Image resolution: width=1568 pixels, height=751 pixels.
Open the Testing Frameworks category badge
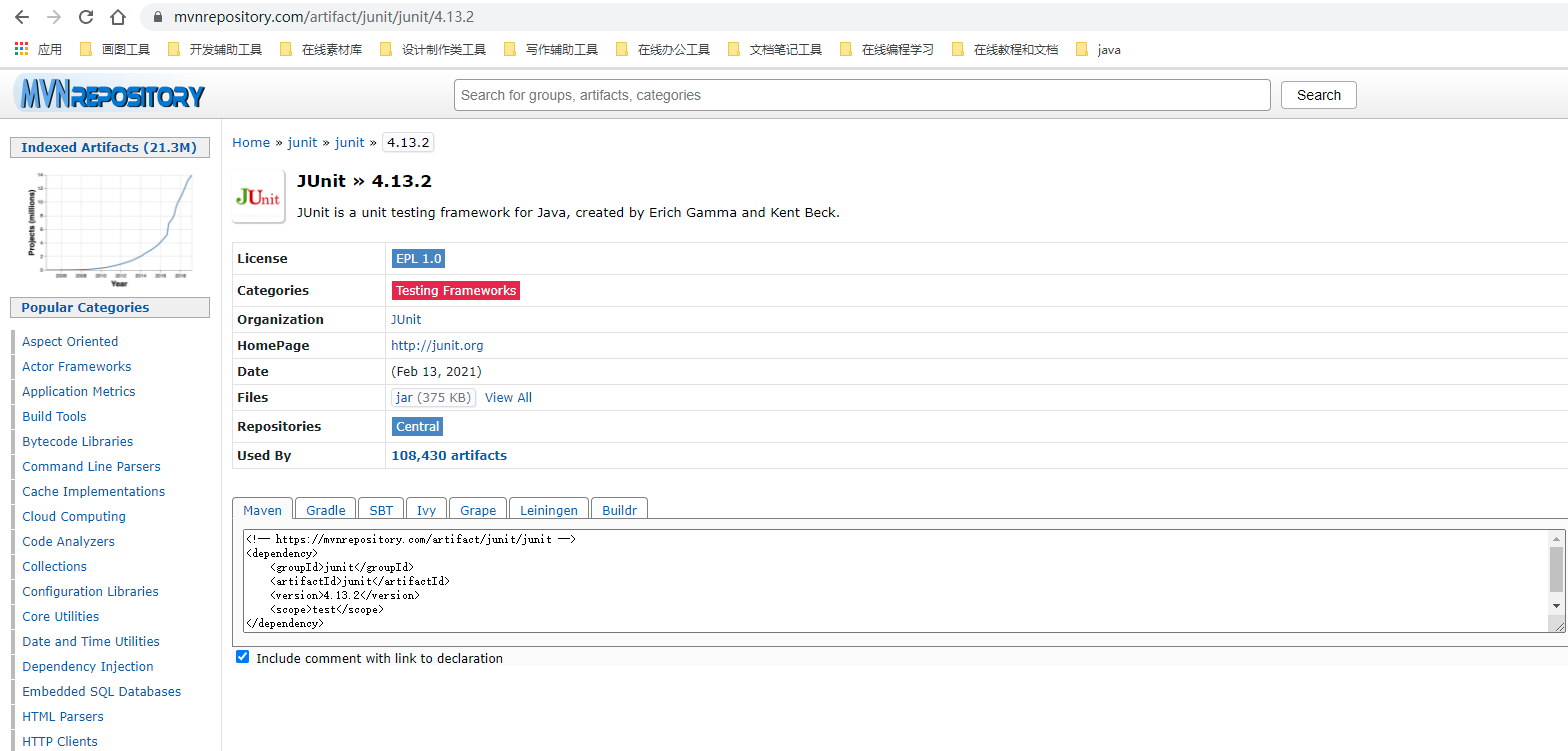tap(456, 290)
